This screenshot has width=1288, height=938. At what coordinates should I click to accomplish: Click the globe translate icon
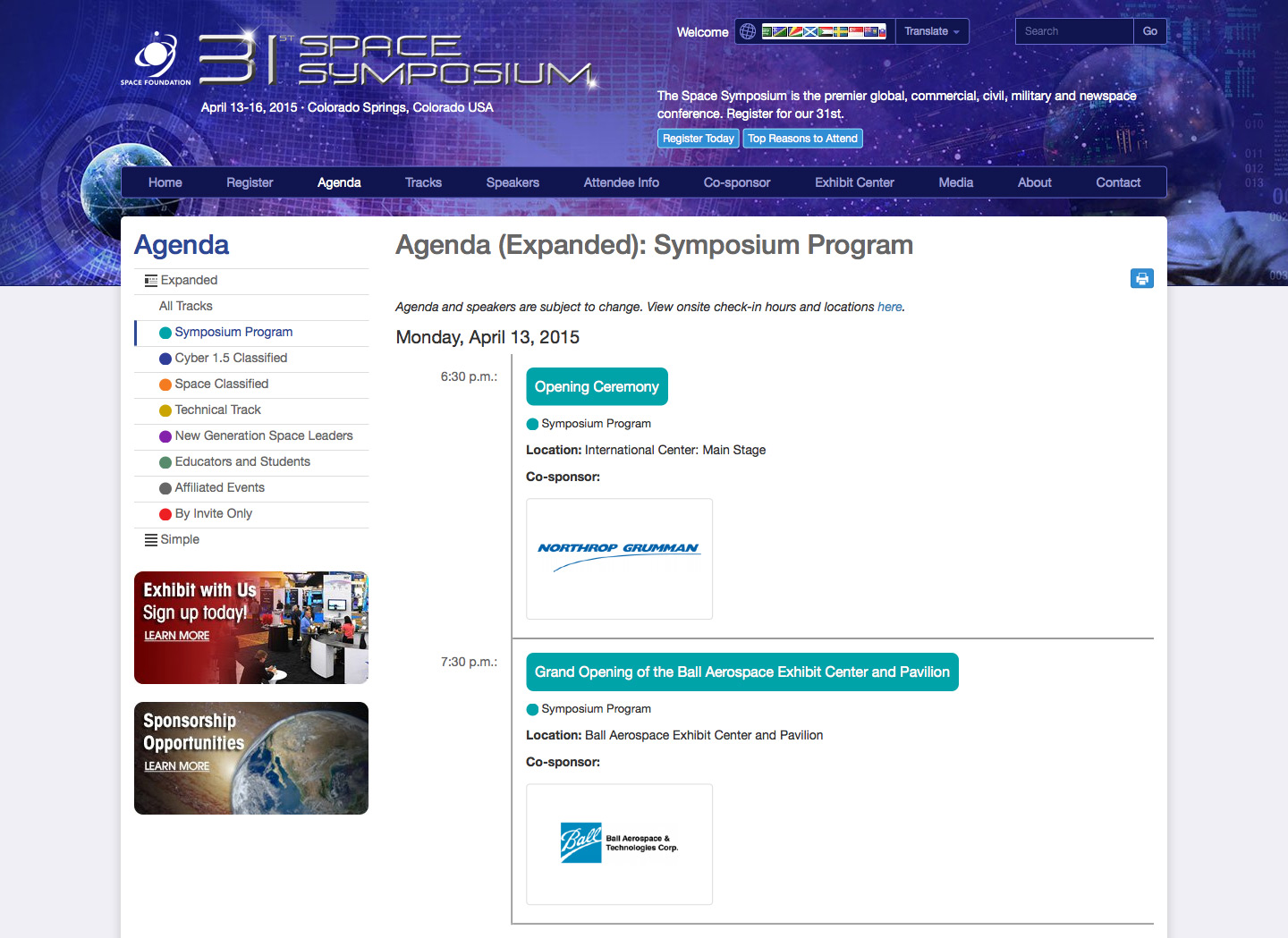click(748, 31)
